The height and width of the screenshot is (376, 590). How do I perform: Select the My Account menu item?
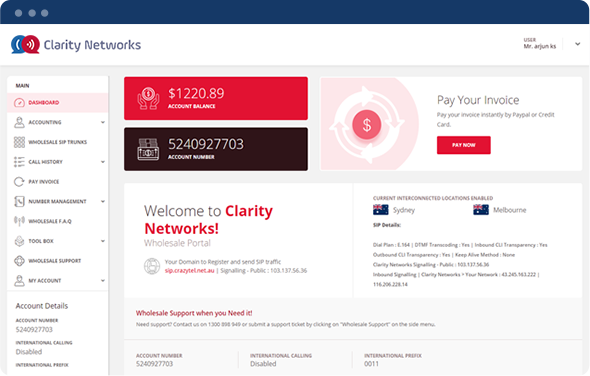(58, 280)
